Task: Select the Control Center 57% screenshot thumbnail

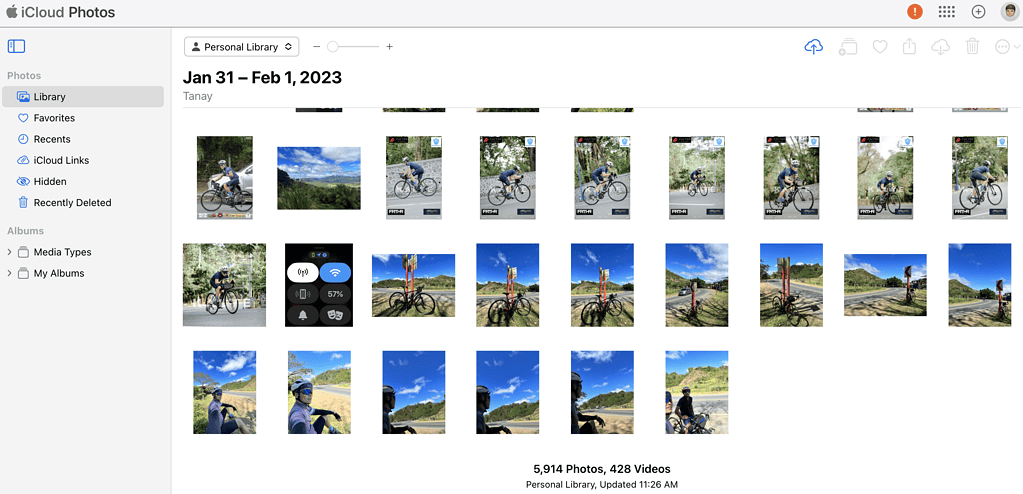Action: pyautogui.click(x=319, y=285)
